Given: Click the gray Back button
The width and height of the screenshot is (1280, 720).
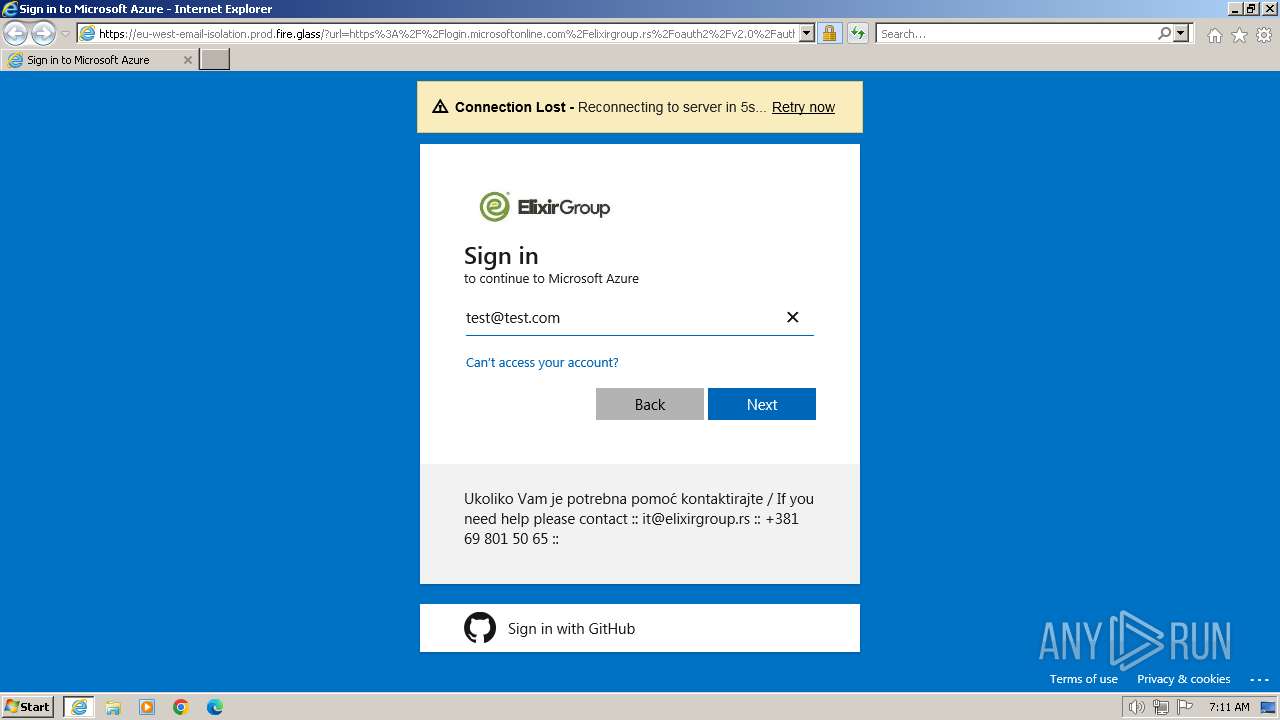Looking at the screenshot, I should 650,404.
